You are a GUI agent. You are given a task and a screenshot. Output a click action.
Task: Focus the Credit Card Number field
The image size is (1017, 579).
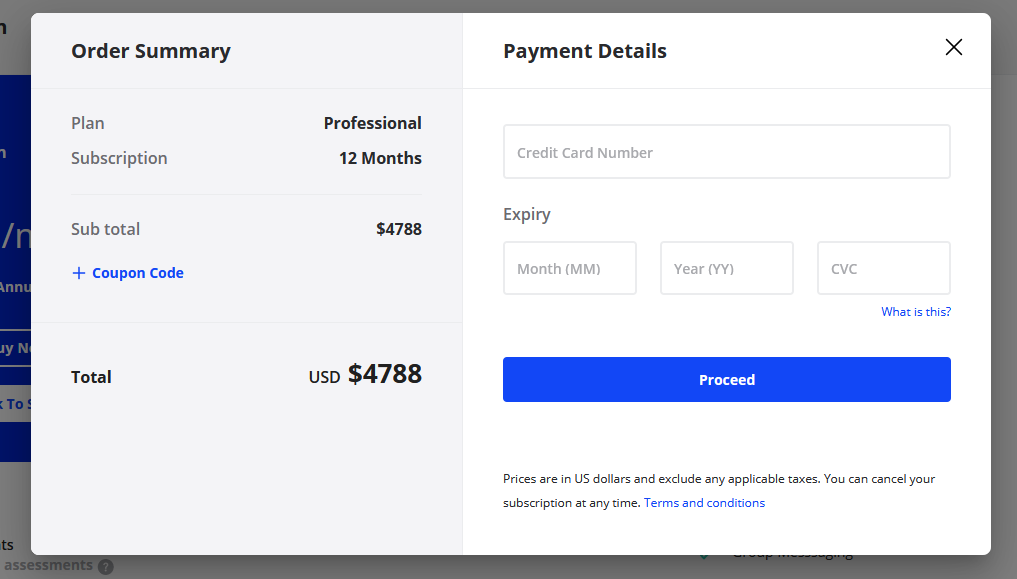pyautogui.click(x=726, y=152)
